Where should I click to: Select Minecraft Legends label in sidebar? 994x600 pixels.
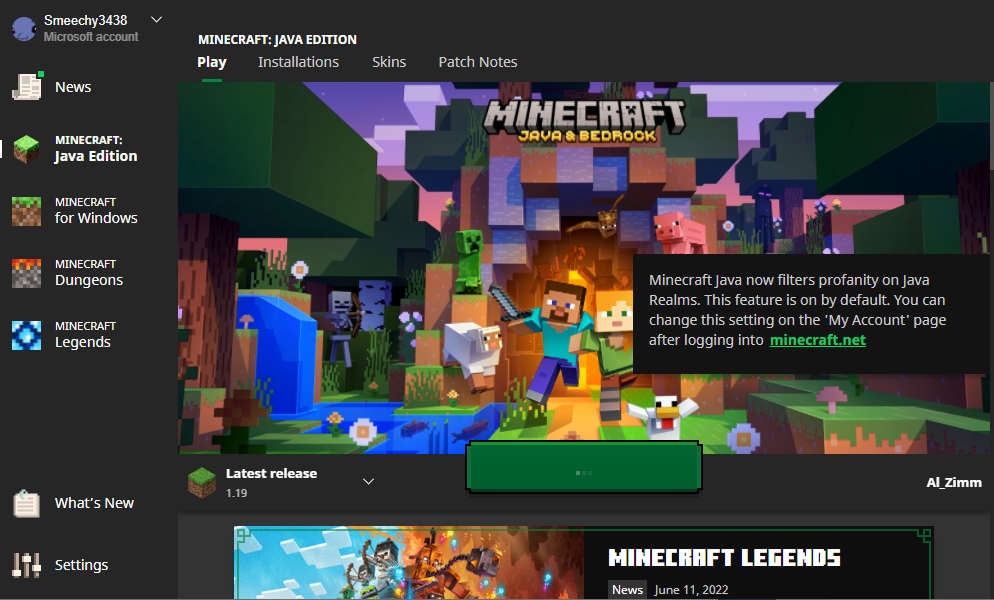(86, 335)
